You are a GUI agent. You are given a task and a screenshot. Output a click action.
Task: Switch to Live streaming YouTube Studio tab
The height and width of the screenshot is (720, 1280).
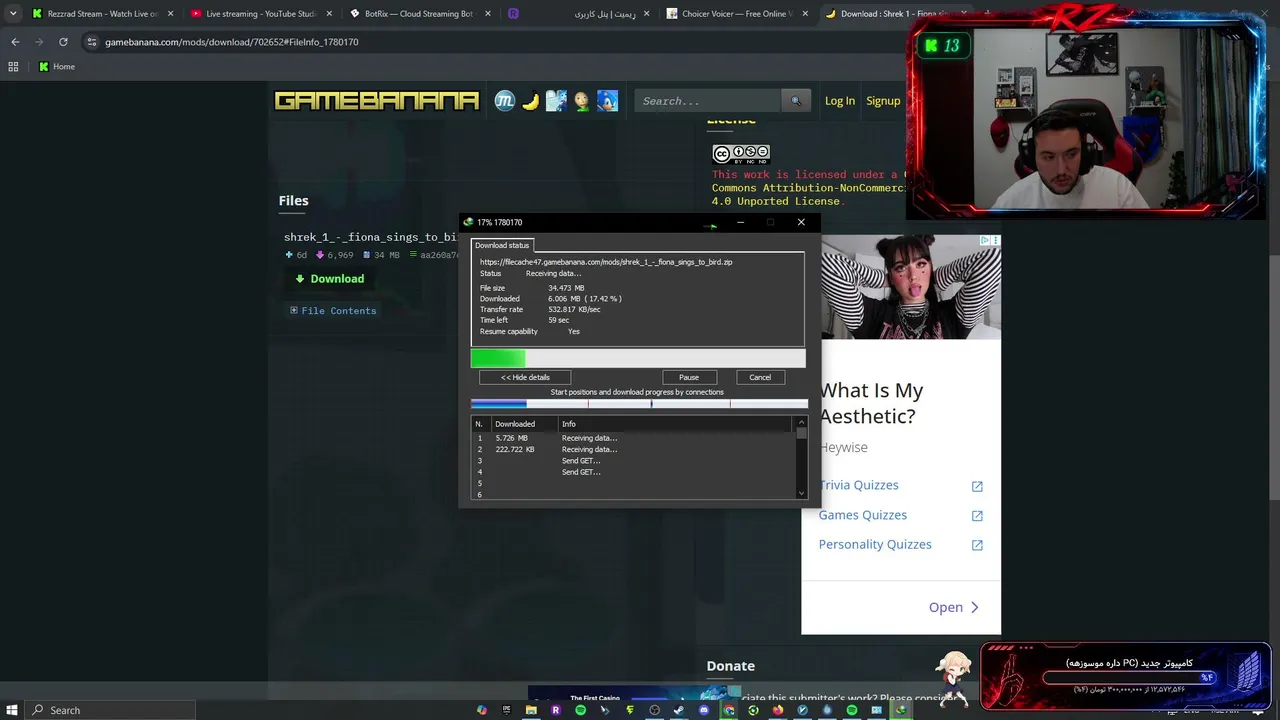[x=260, y=14]
